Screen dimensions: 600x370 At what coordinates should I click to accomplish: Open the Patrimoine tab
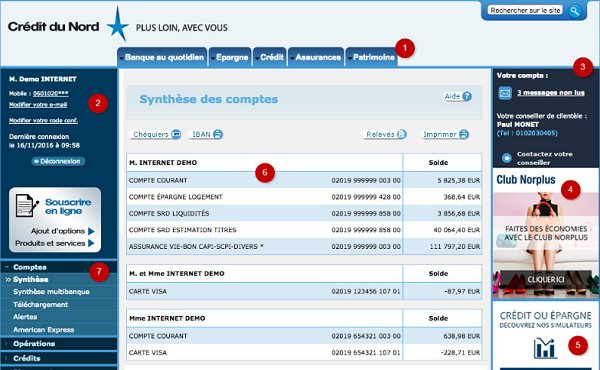371,57
